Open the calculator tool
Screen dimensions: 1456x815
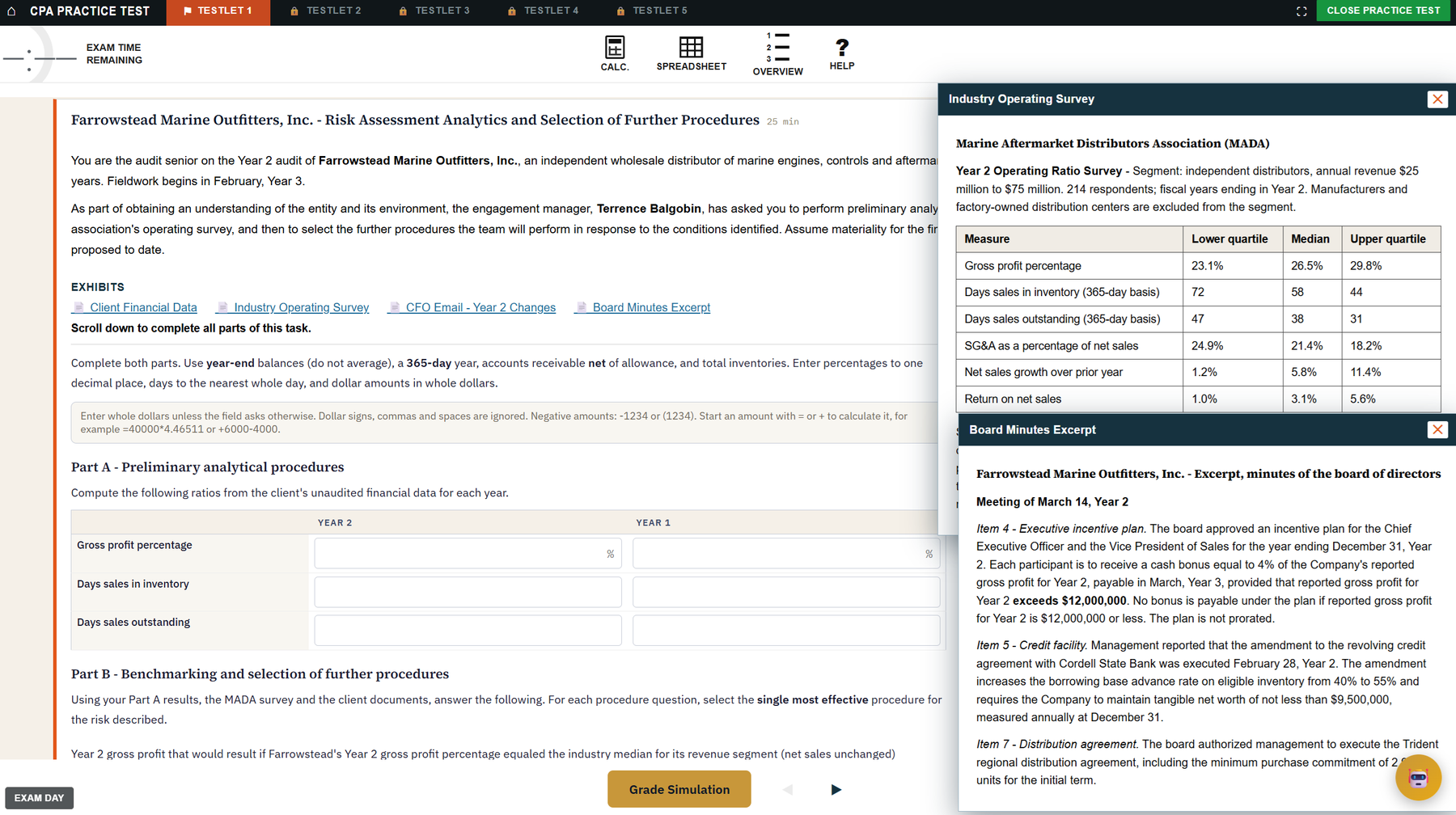pos(615,53)
